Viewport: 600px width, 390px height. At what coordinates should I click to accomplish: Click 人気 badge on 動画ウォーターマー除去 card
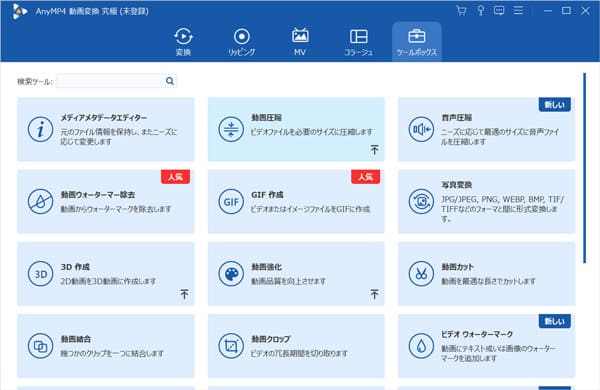point(175,177)
